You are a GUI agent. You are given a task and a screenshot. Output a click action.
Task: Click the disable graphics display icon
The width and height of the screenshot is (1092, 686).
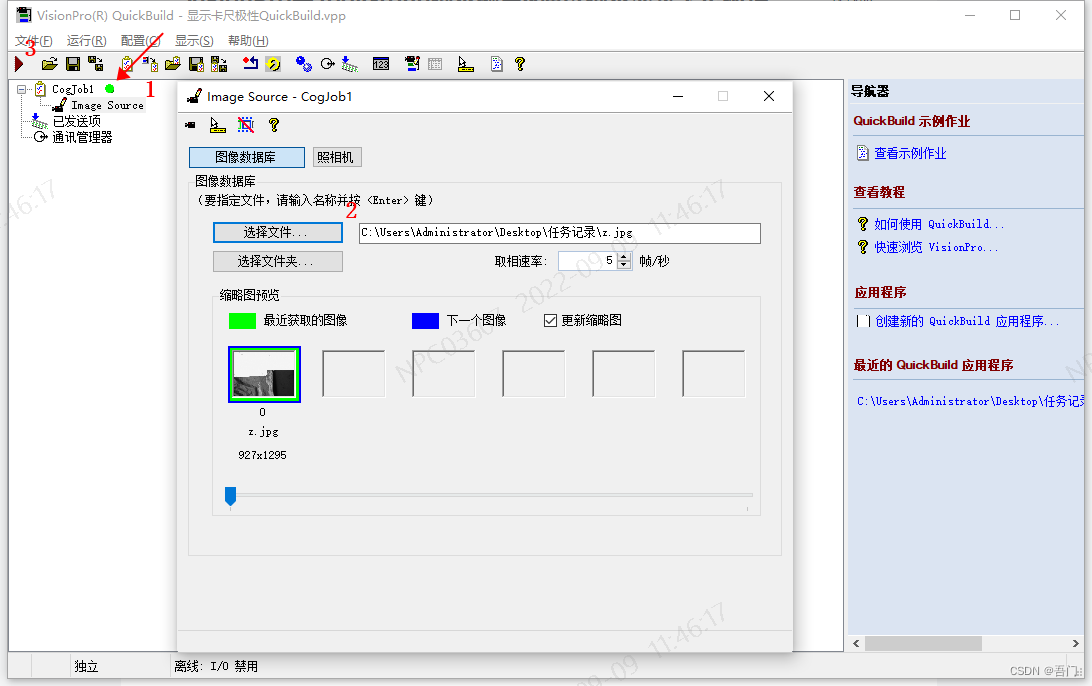pyautogui.click(x=244, y=124)
